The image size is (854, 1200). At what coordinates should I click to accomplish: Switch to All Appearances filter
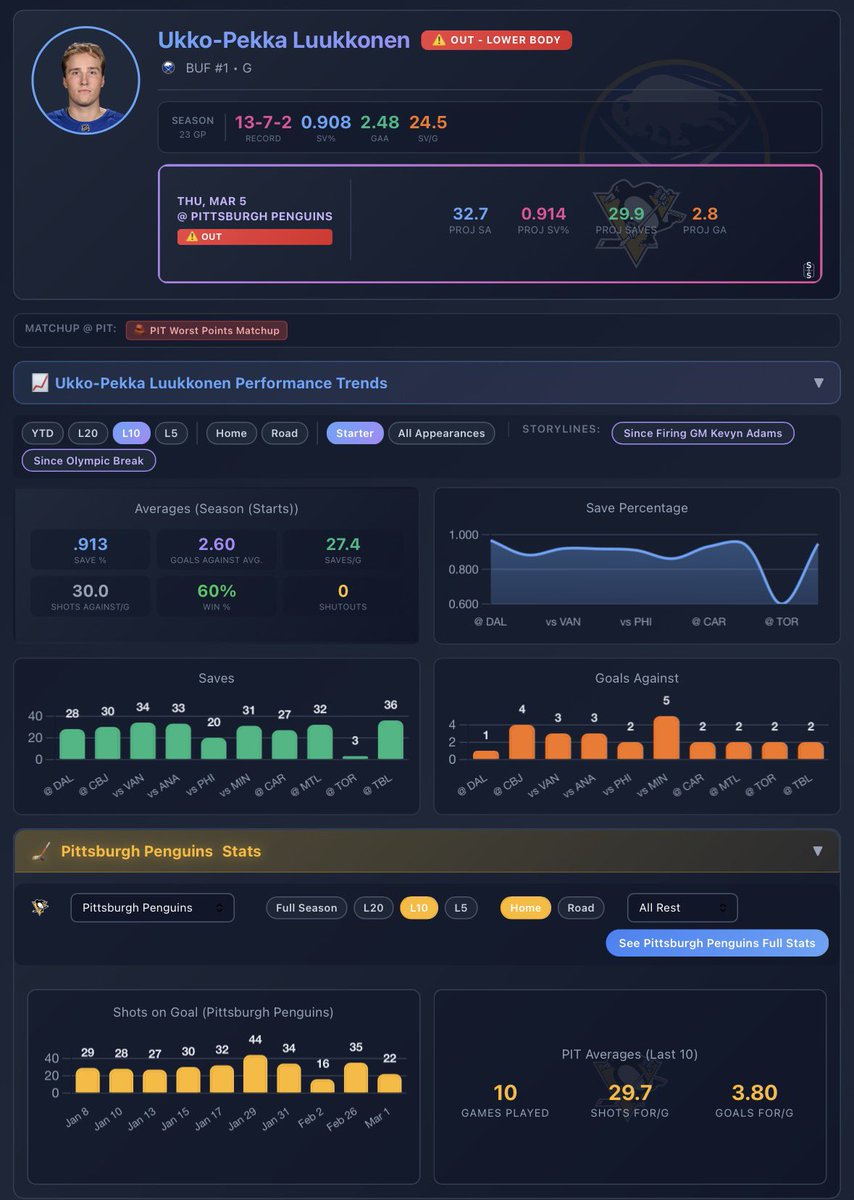tap(441, 433)
